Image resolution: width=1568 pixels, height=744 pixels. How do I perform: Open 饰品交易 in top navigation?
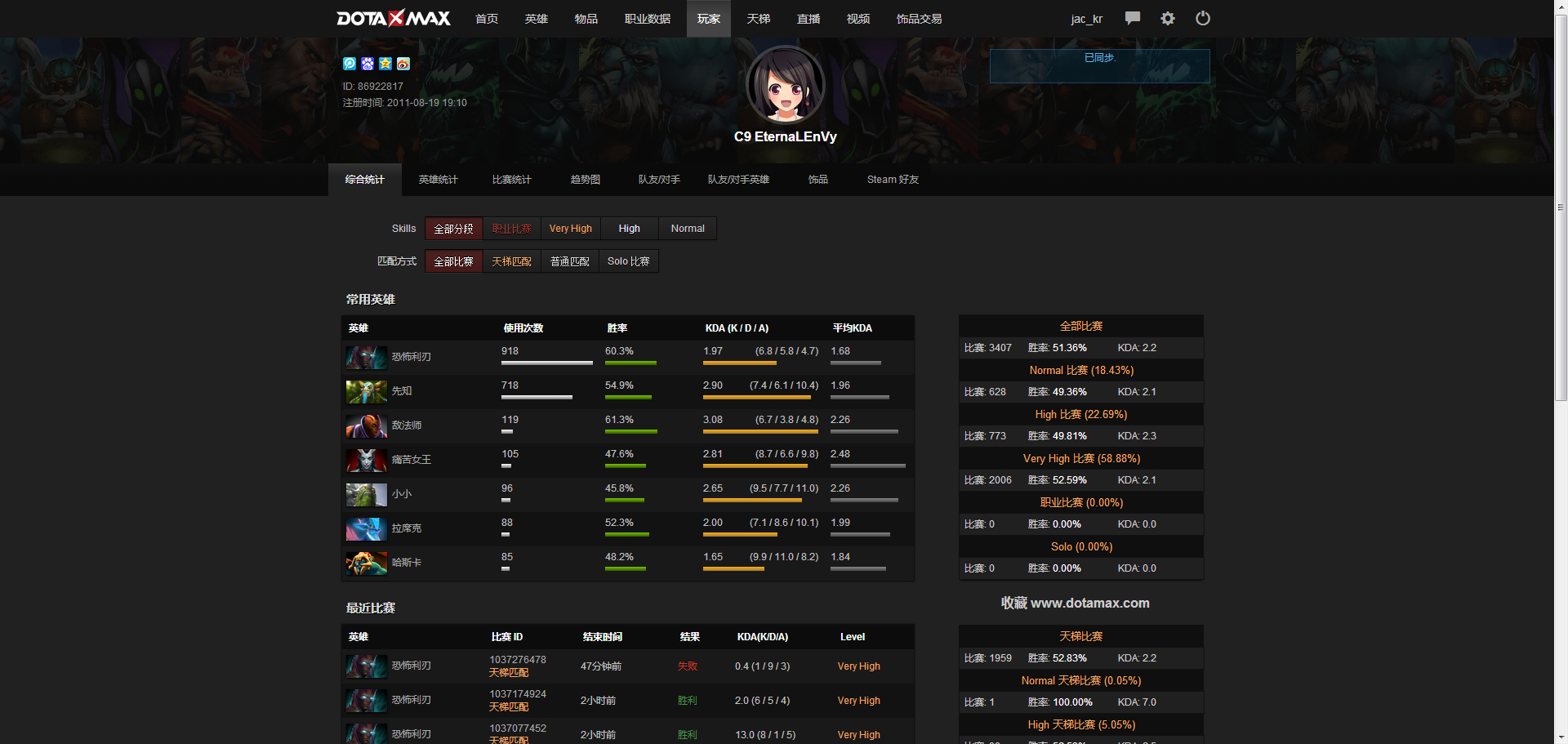coord(920,19)
